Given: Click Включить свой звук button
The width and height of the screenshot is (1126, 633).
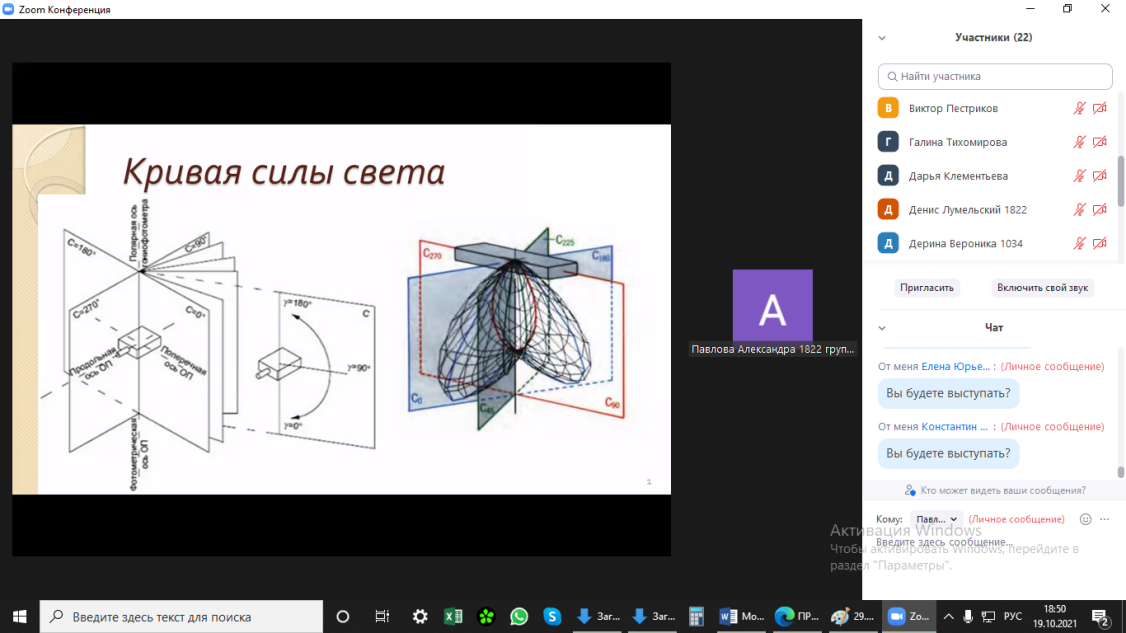Looking at the screenshot, I should pos(1043,287).
